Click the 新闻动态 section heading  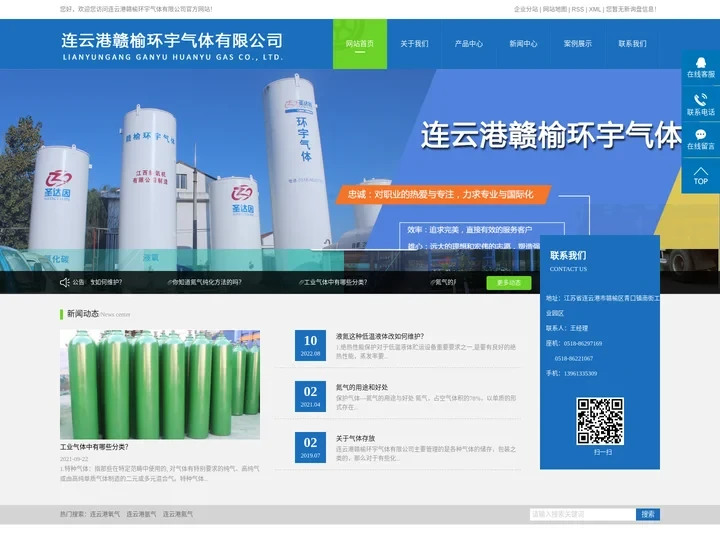83,314
